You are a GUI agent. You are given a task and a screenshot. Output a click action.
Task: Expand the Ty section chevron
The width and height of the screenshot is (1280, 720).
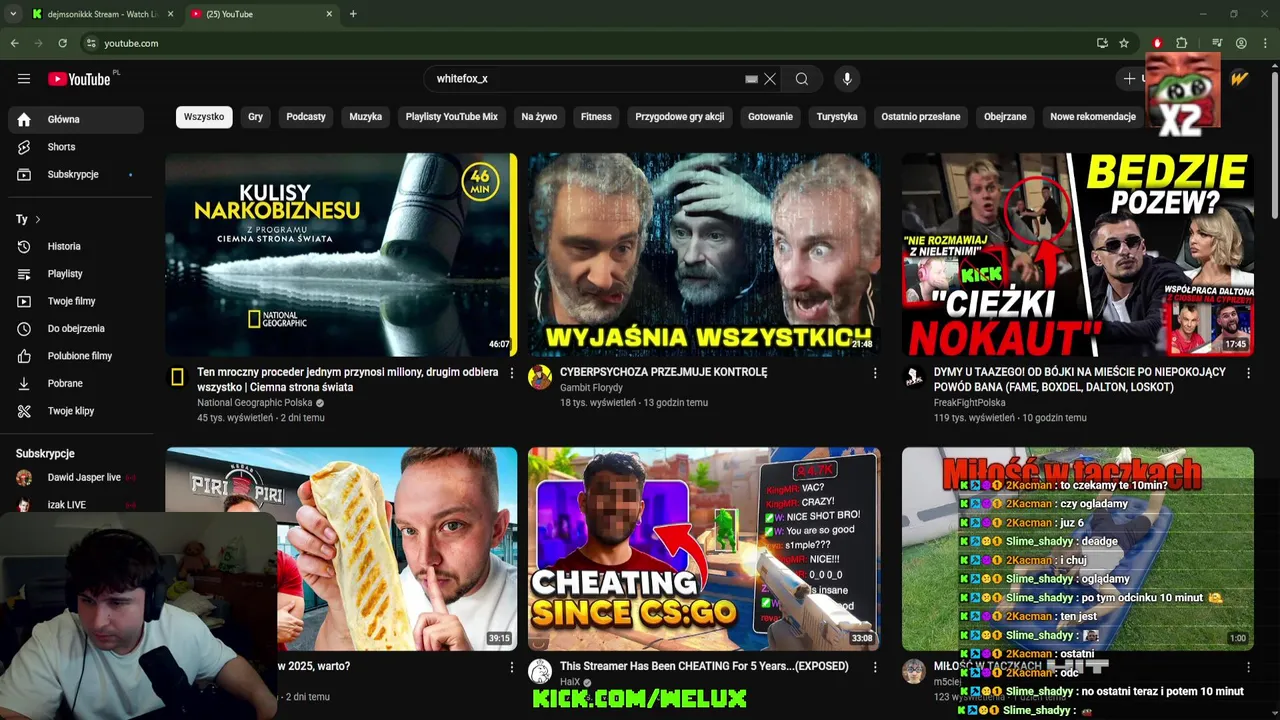pyautogui.click(x=38, y=219)
